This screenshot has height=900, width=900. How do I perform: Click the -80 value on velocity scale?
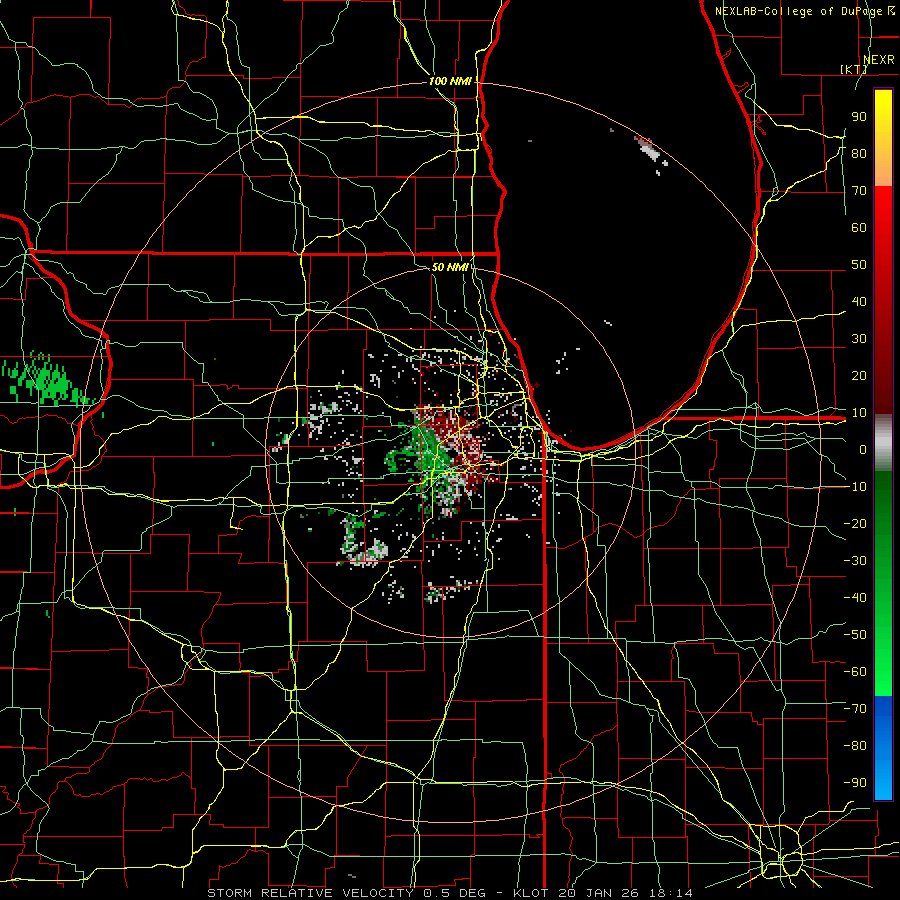coord(855,746)
